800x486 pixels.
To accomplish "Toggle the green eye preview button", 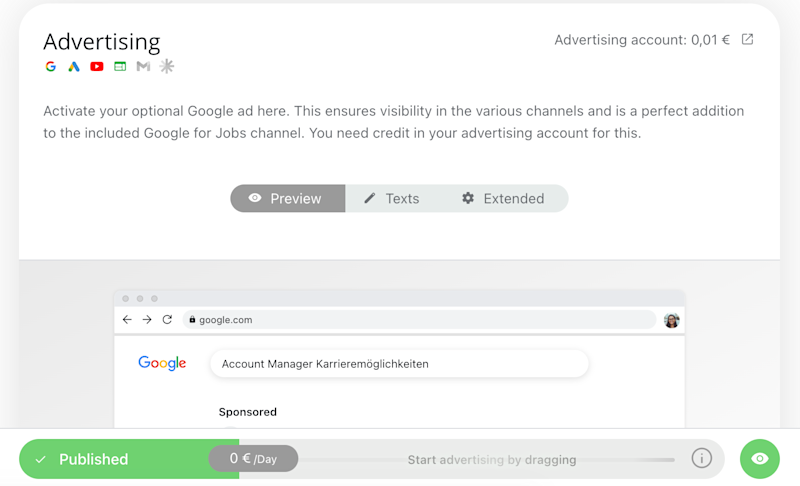I will 760,459.
